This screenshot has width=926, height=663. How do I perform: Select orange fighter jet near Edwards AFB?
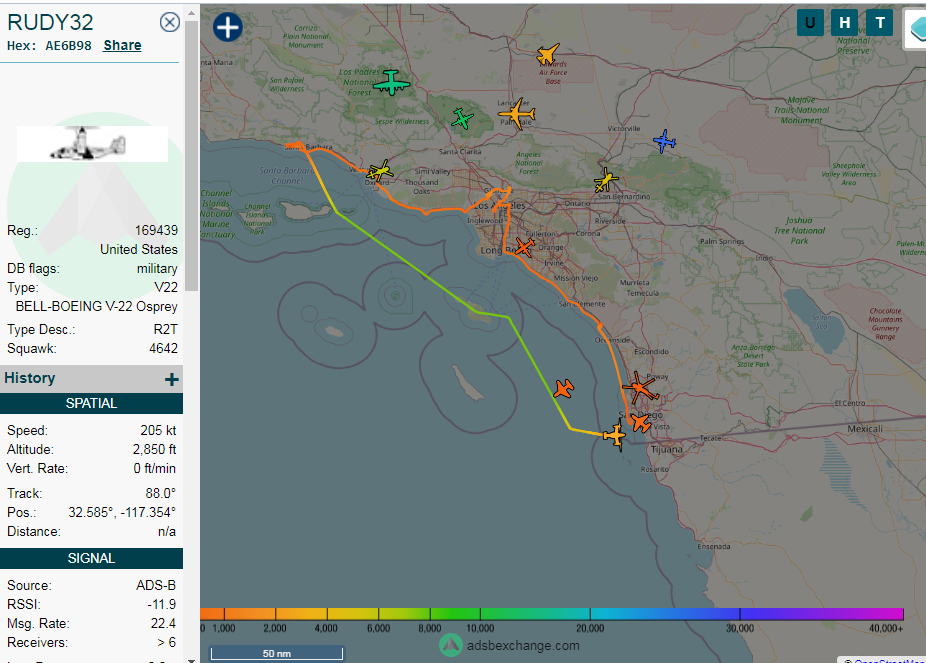coord(548,54)
